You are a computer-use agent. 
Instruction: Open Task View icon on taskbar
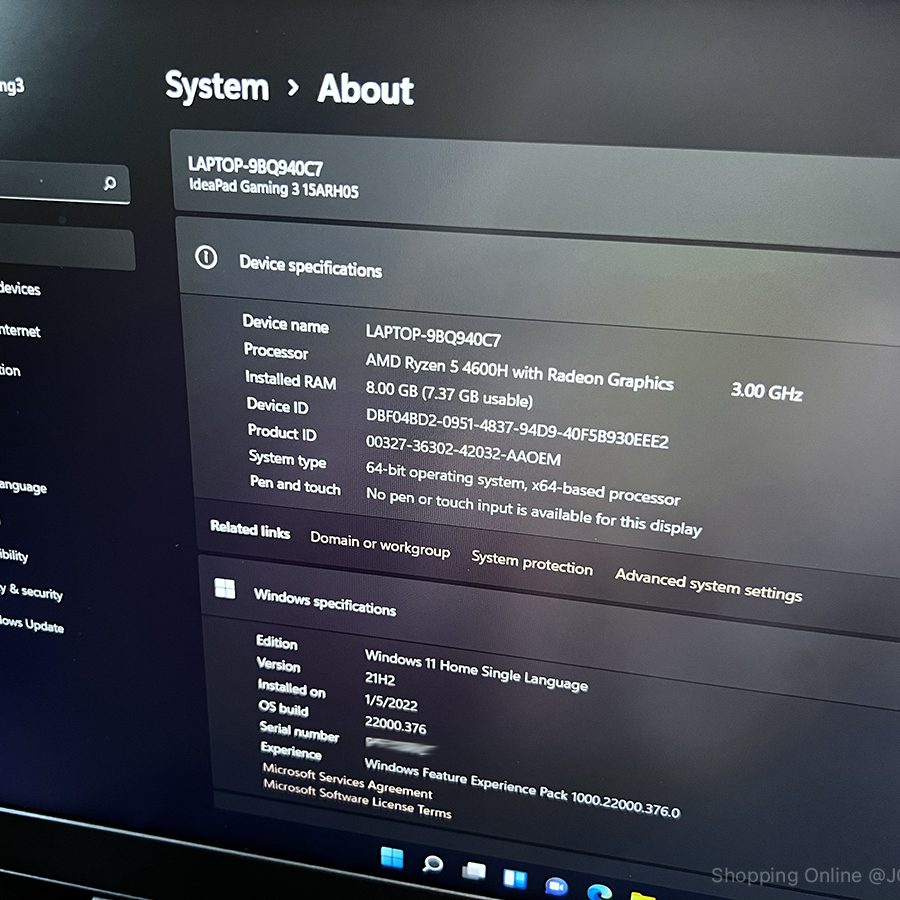click(x=474, y=871)
